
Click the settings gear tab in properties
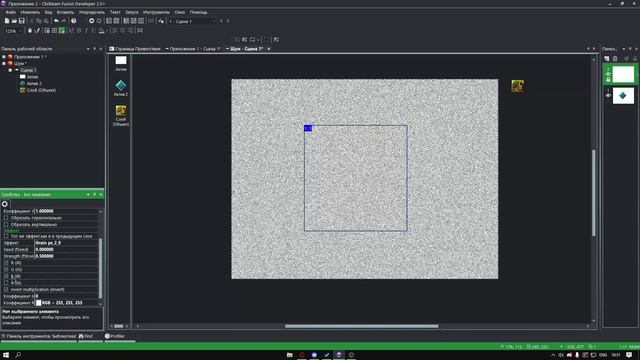5,204
